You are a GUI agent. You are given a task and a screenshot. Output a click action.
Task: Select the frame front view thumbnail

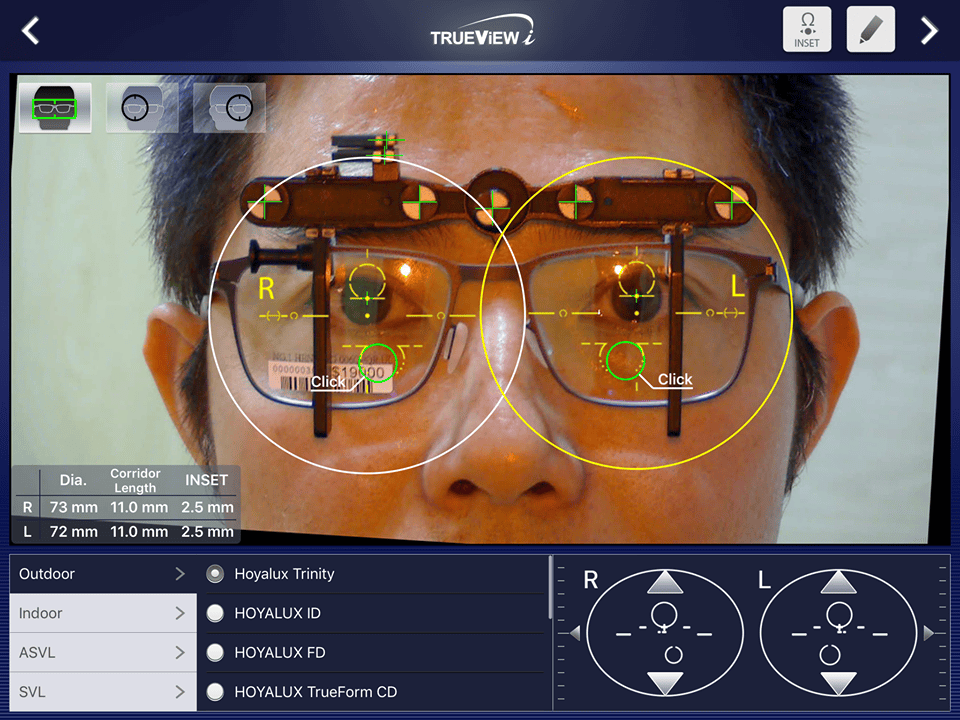[x=55, y=108]
